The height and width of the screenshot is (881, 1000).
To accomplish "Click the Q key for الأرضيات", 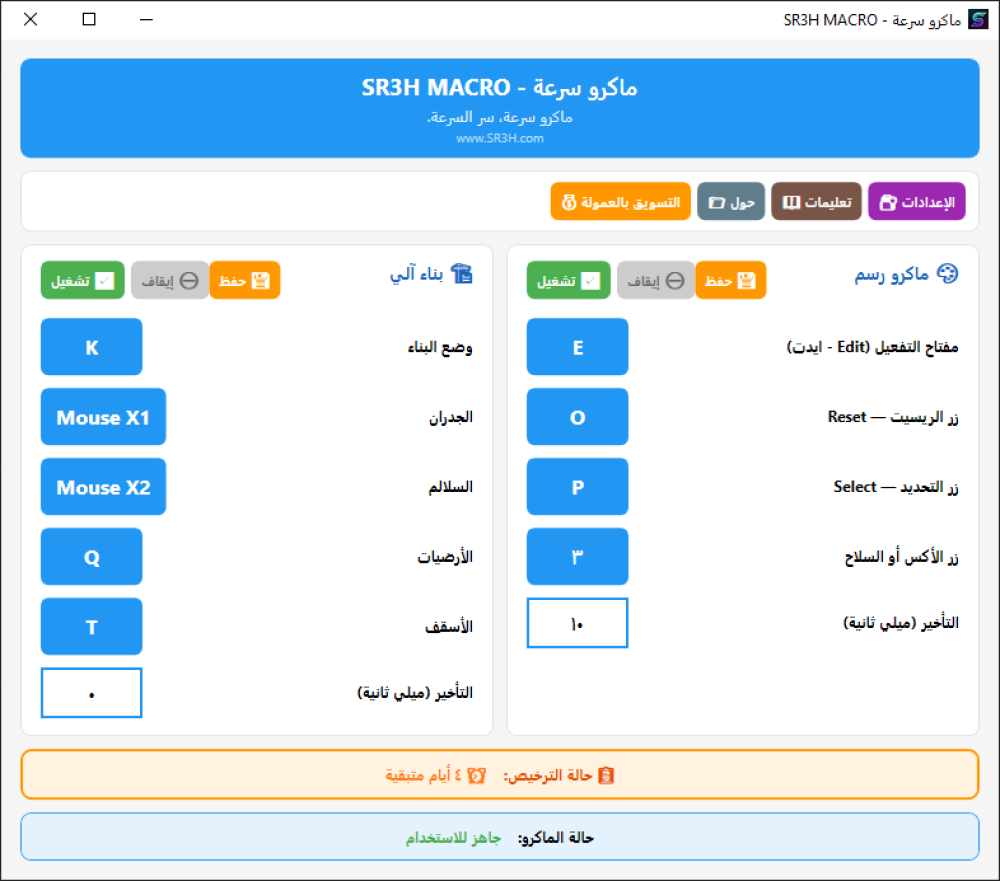I will pos(91,557).
